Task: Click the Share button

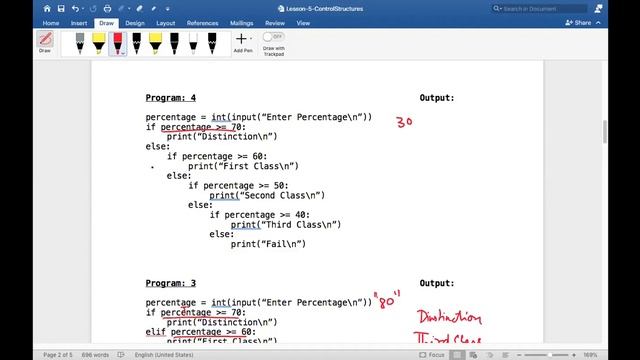Action: (x=578, y=23)
